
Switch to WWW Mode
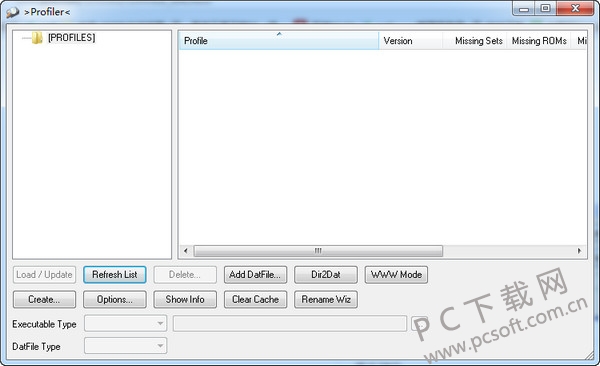(396, 274)
